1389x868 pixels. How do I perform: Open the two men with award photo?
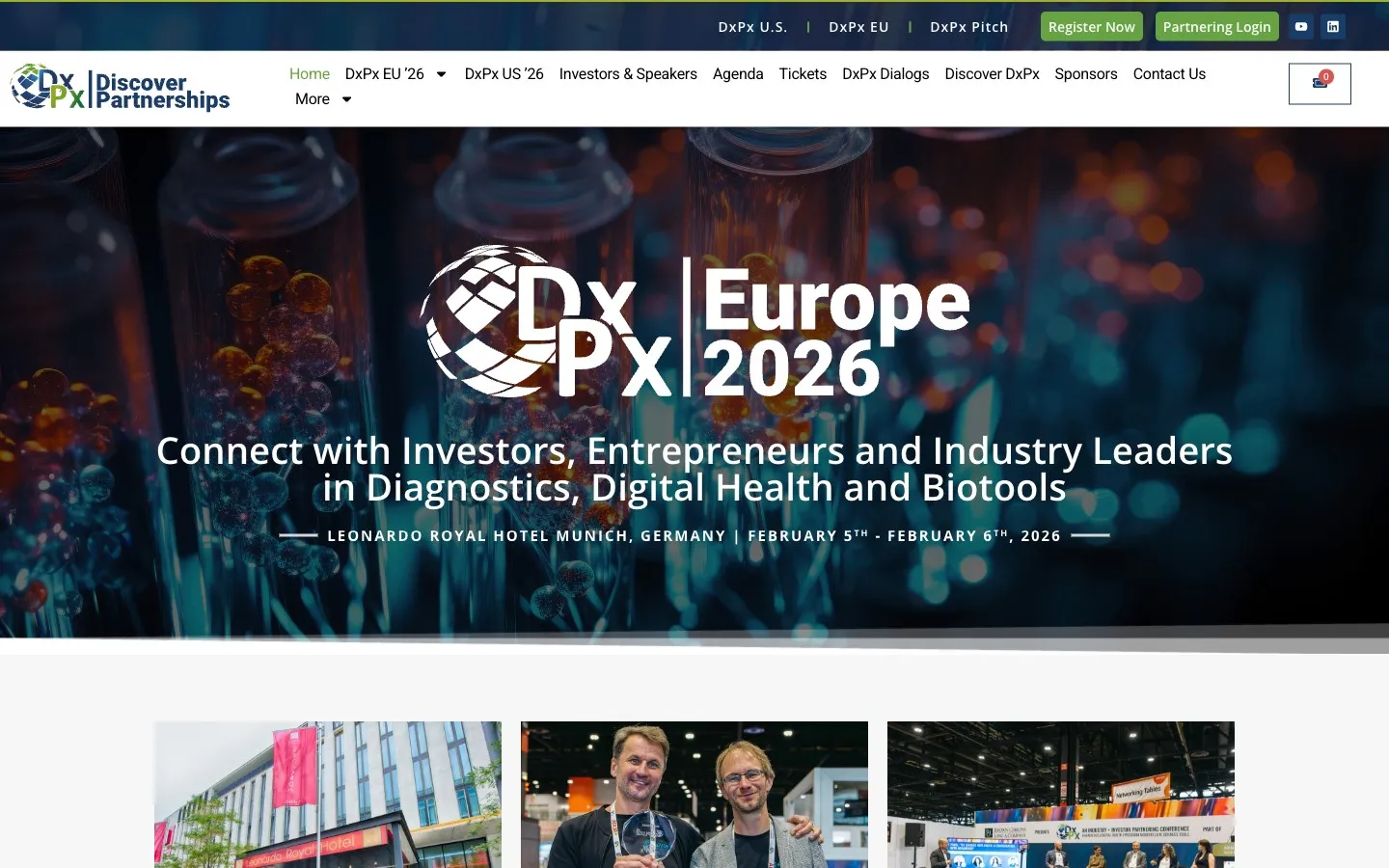pos(694,795)
